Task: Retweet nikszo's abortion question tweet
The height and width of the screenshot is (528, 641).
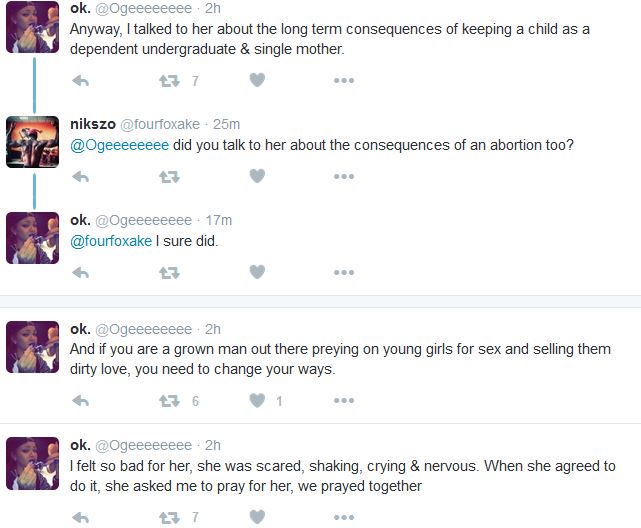Action: coord(169,176)
